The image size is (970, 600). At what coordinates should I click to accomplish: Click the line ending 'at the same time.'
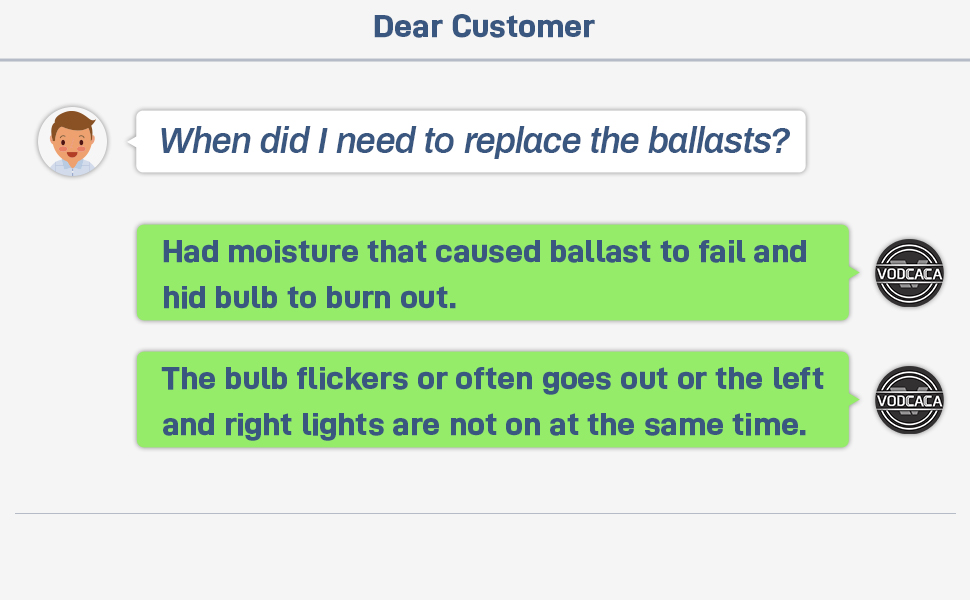tap(484, 425)
